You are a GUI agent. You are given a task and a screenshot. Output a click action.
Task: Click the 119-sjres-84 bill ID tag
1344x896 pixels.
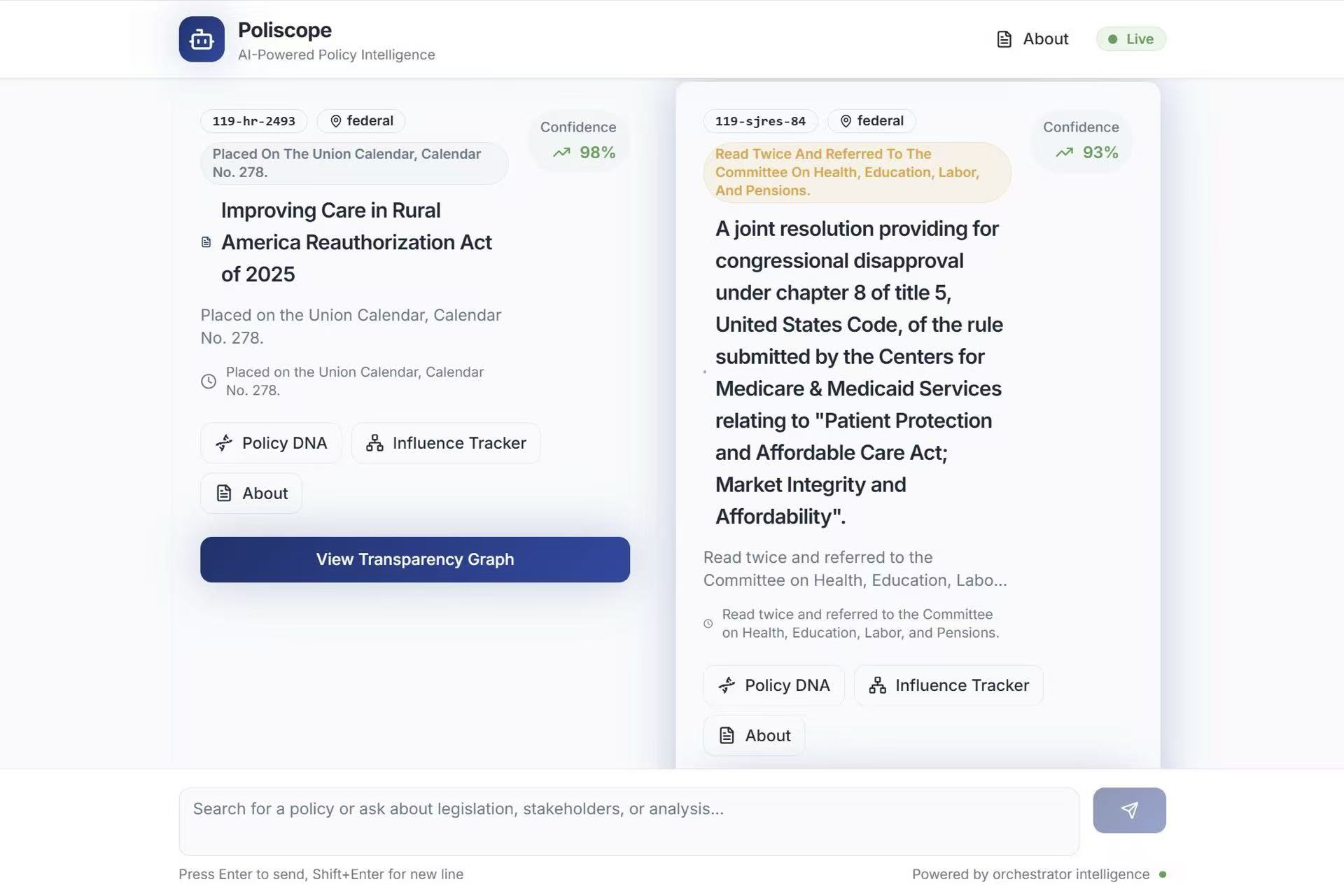click(x=759, y=121)
